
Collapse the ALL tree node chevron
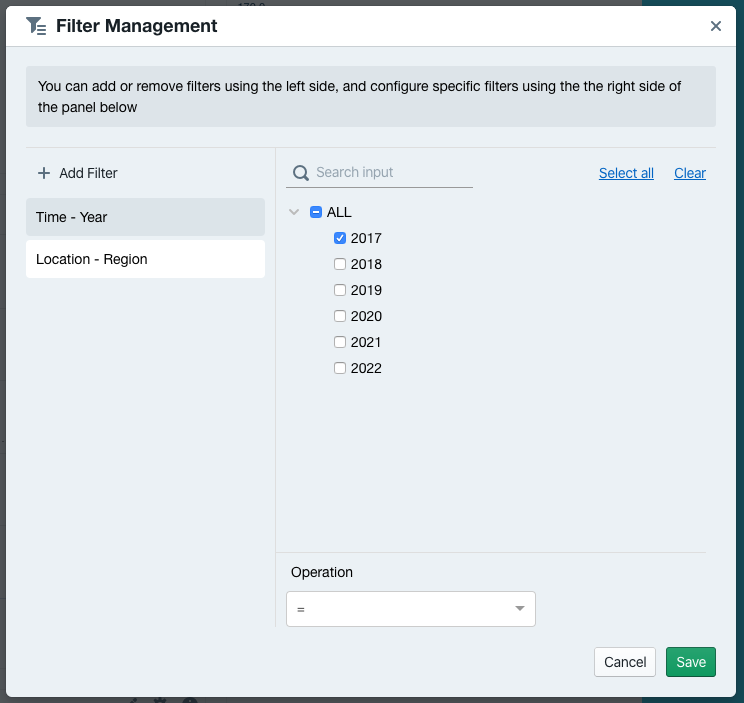click(x=294, y=212)
